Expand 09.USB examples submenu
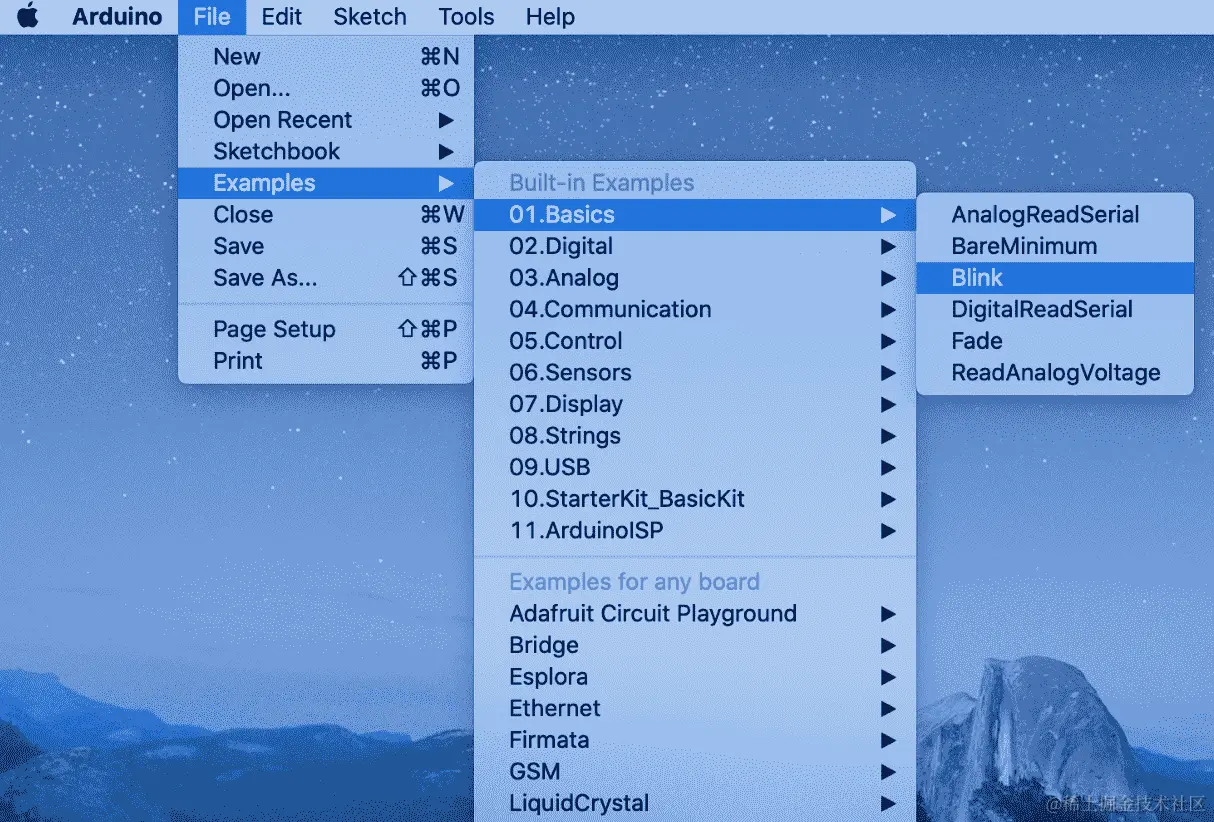1214x822 pixels. point(695,468)
